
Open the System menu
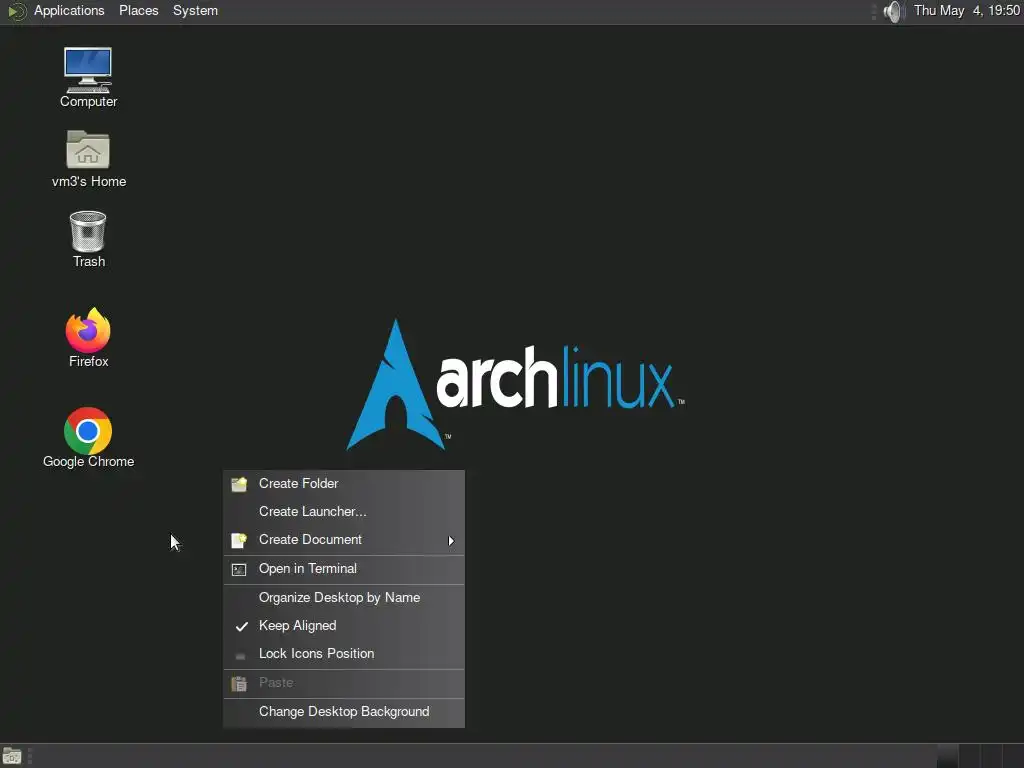(195, 10)
